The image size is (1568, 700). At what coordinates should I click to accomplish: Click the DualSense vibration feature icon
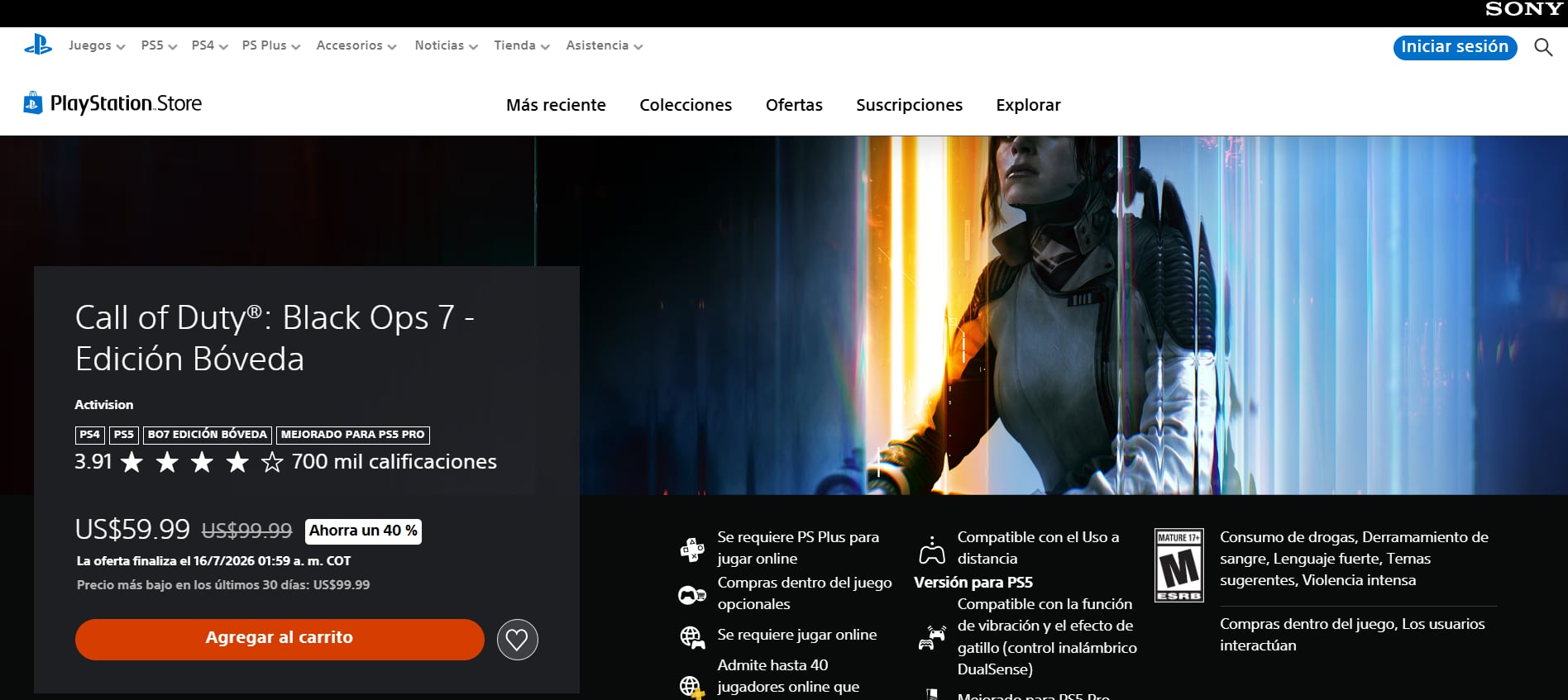click(x=932, y=637)
